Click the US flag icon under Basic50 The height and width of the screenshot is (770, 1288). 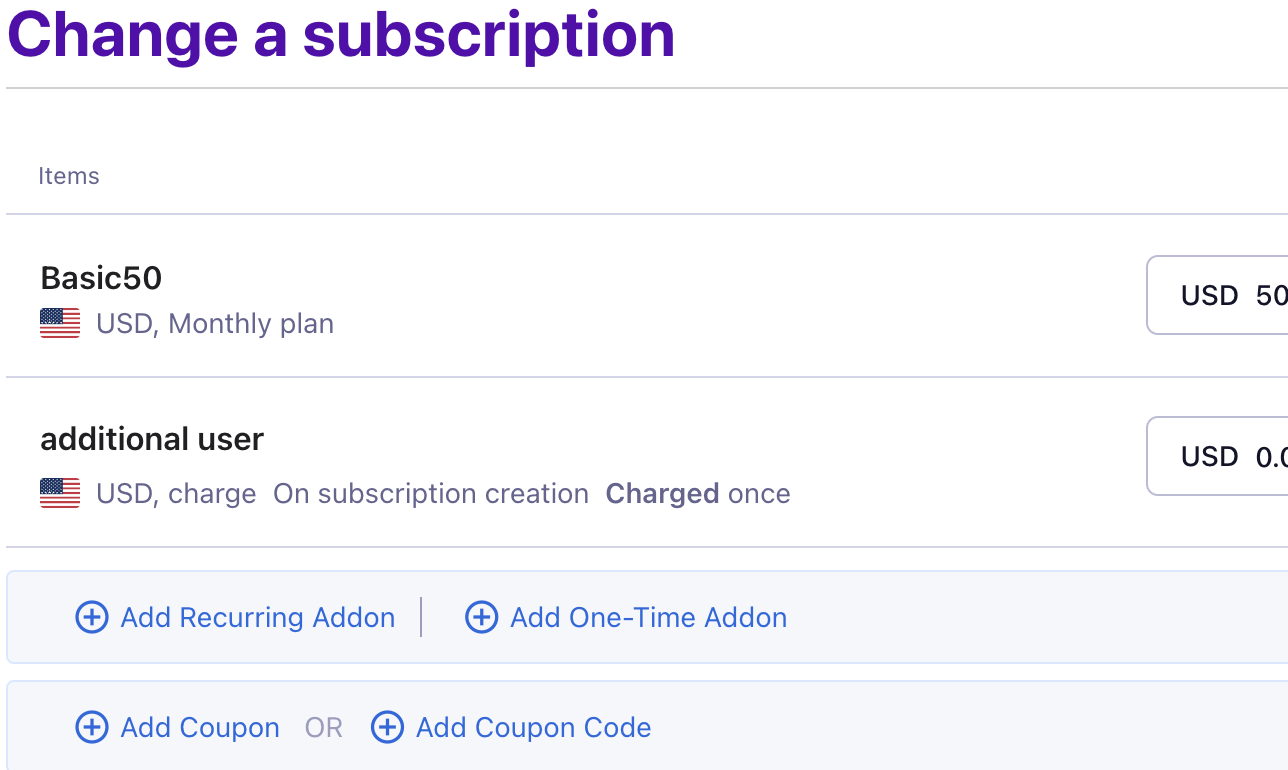point(60,324)
